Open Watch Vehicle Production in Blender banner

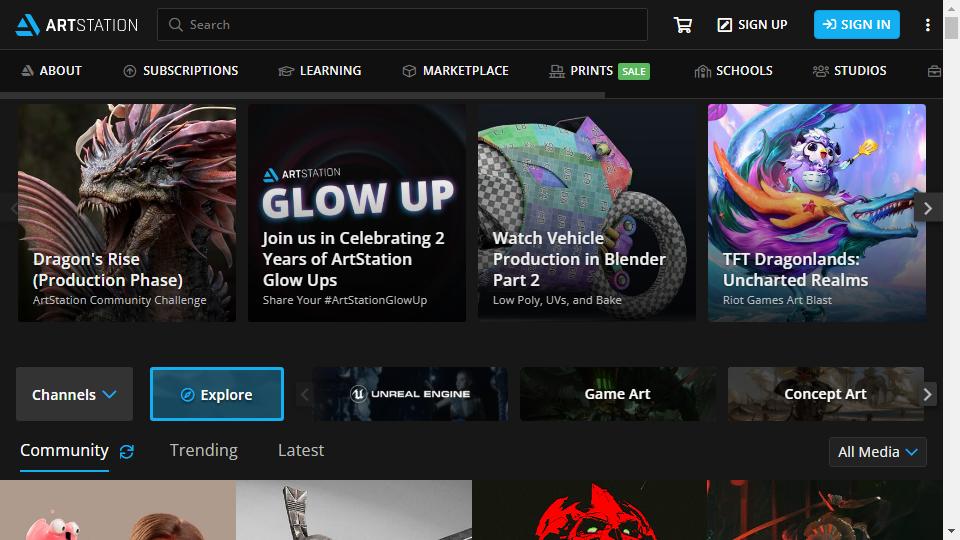(587, 213)
